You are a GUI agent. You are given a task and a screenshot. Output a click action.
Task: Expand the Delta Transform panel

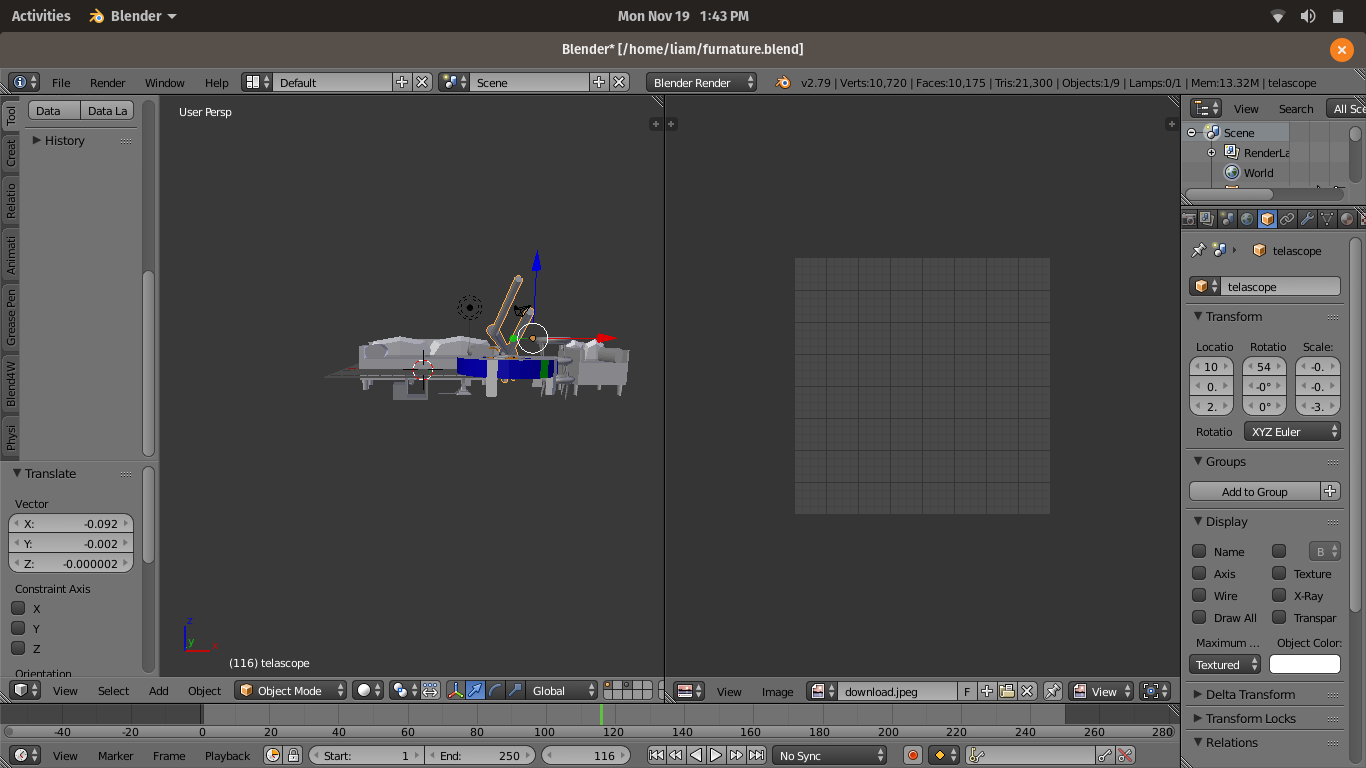tap(1250, 694)
